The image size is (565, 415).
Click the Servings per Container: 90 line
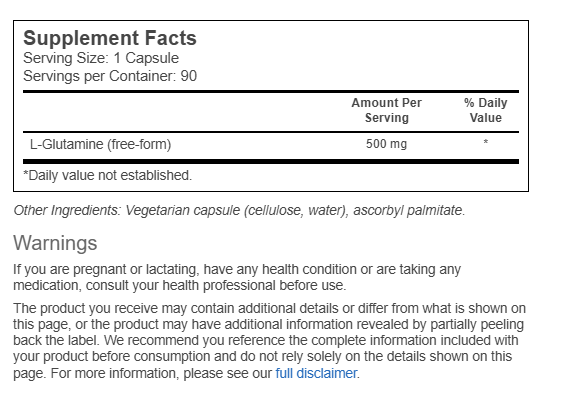click(110, 76)
